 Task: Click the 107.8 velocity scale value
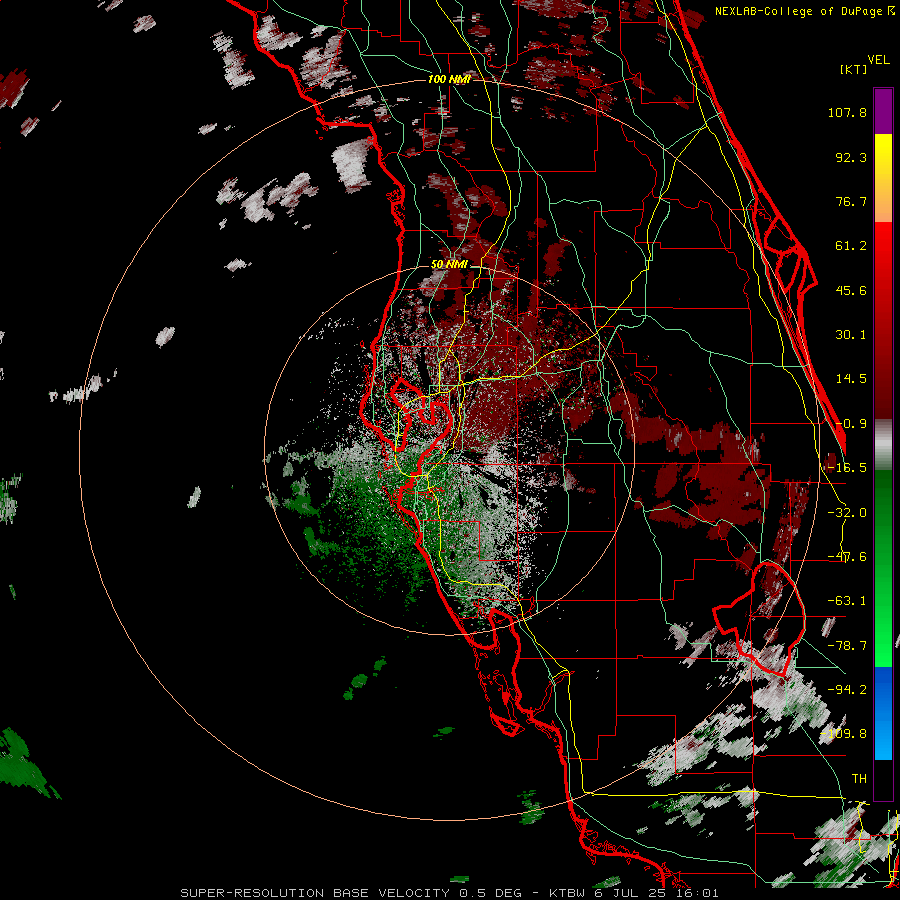[847, 112]
